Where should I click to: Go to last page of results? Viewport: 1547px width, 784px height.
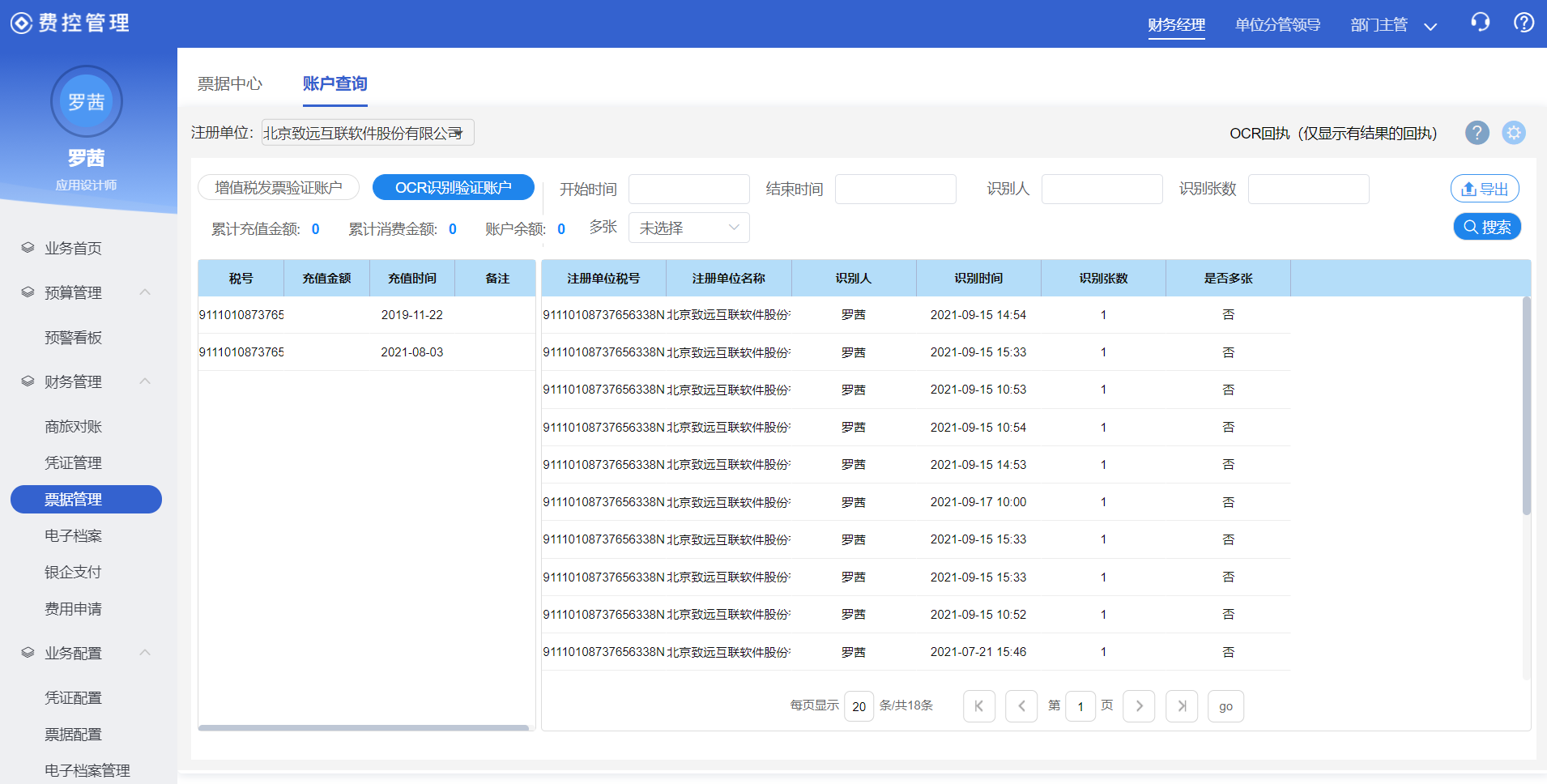pyautogui.click(x=1182, y=706)
